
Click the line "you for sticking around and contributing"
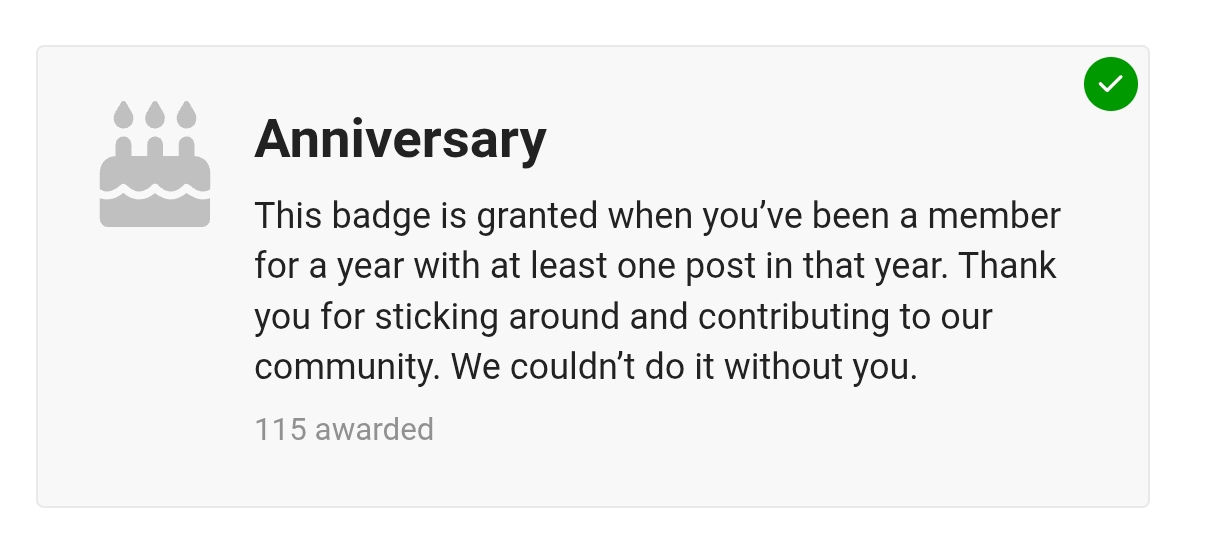coord(623,317)
